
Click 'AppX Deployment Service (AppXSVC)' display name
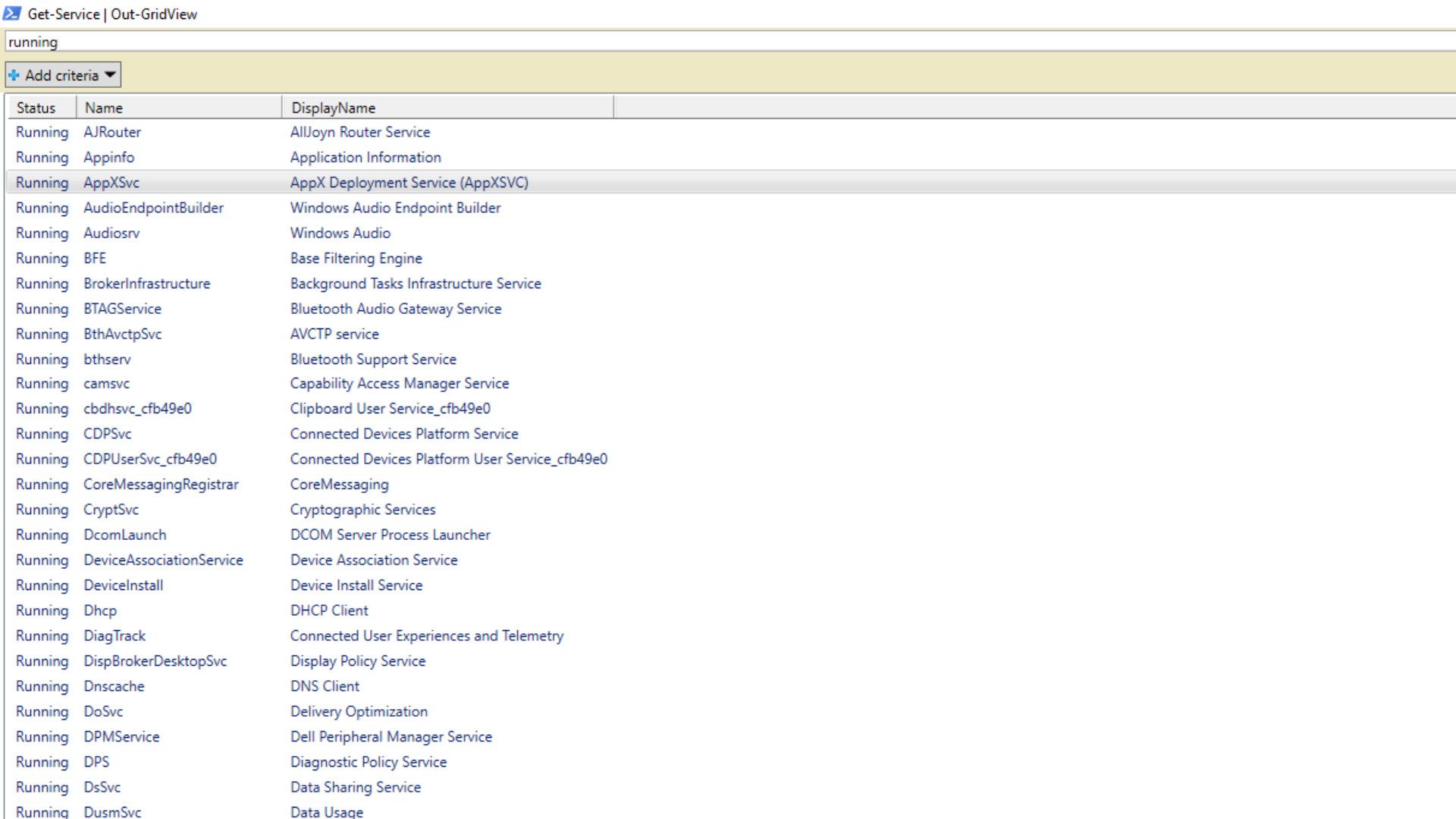(409, 182)
